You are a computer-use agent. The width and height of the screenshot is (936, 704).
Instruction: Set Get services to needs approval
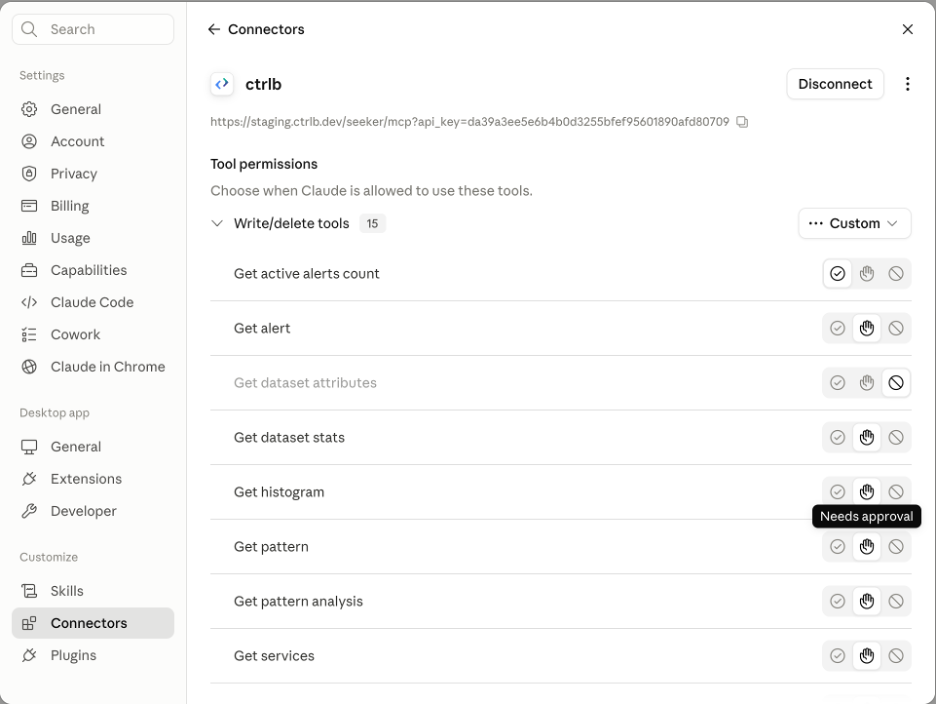[867, 656]
